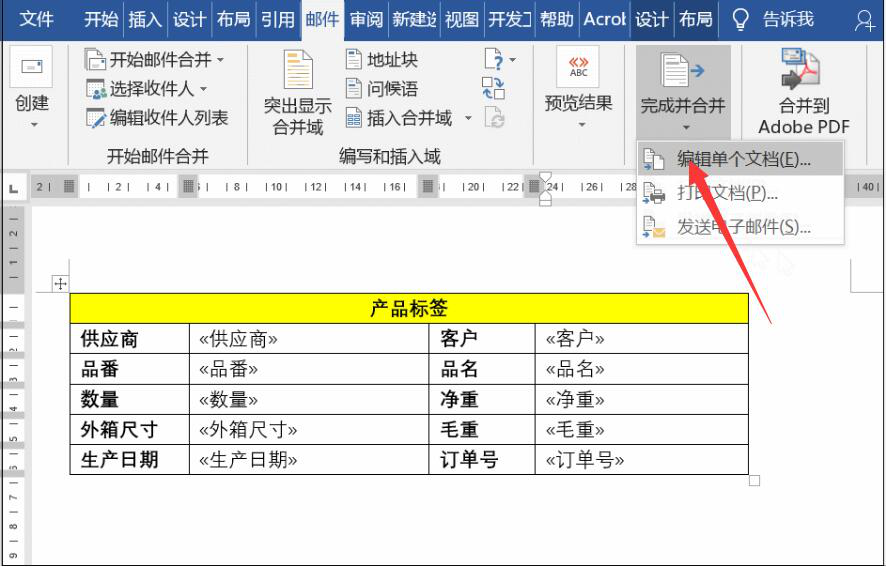This screenshot has width=886, height=567.
Task: Switch to the 开始 ribbon tab
Action: coord(101,19)
